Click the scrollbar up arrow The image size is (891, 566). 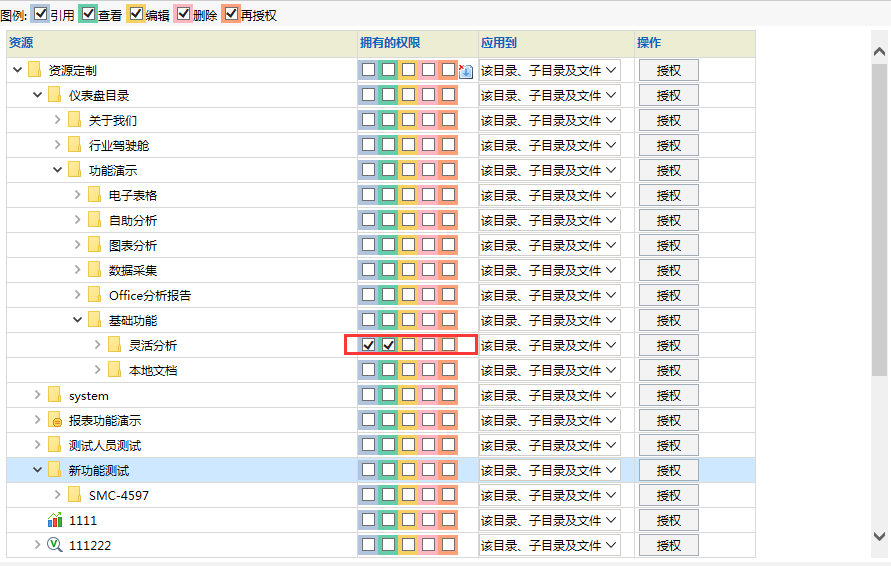pyautogui.click(x=879, y=52)
